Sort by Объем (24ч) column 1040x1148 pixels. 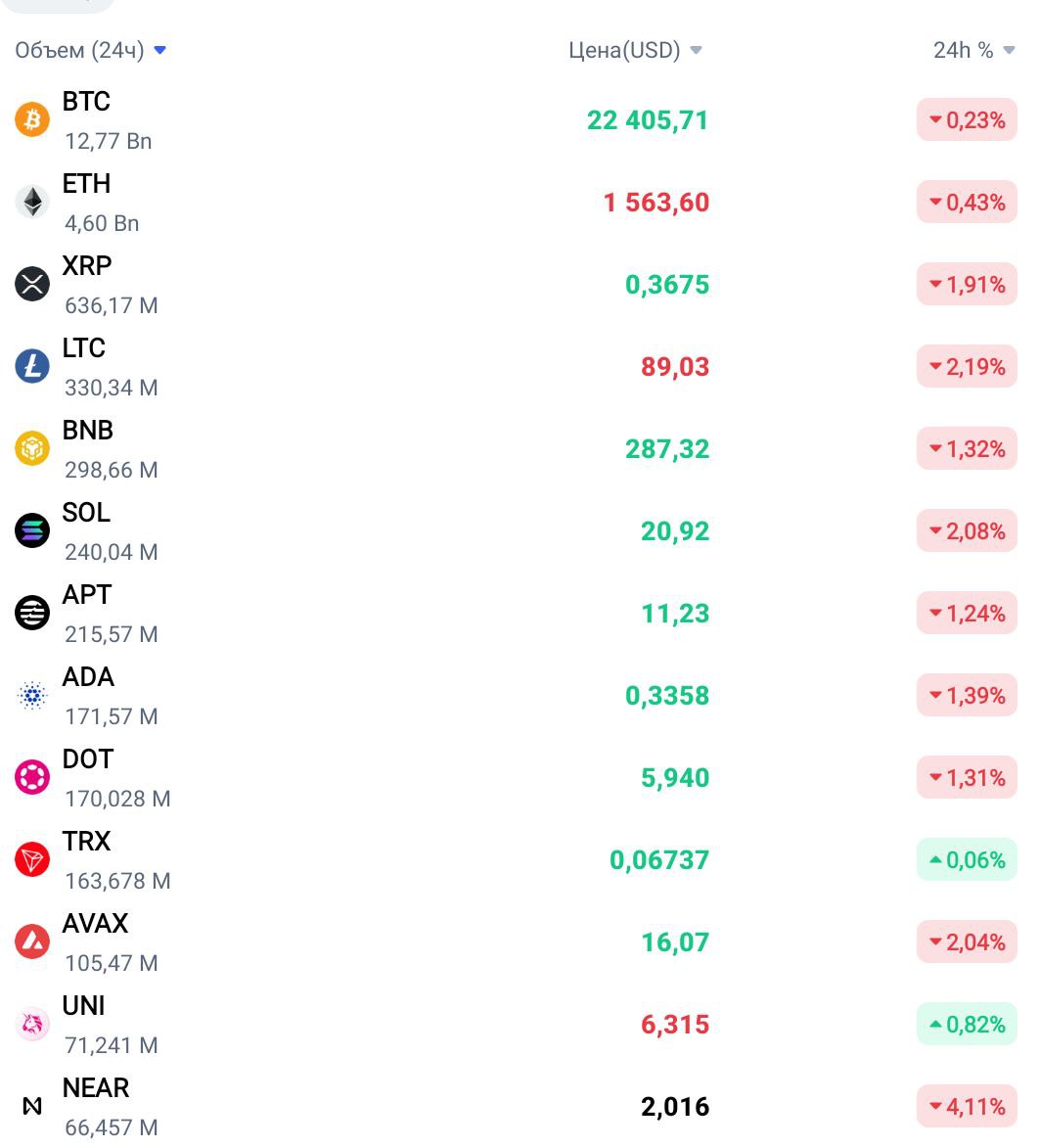pyautogui.click(x=91, y=50)
